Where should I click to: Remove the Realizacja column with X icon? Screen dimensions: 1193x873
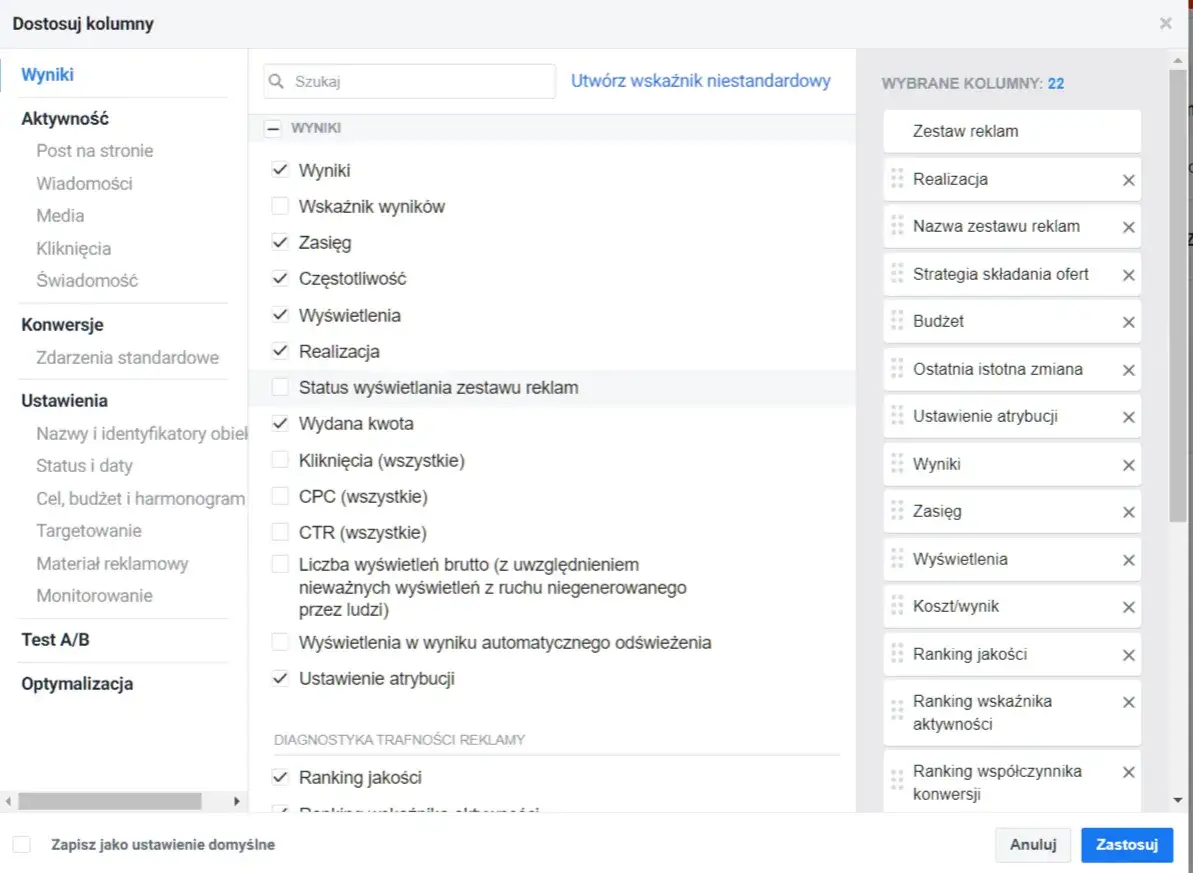1128,180
